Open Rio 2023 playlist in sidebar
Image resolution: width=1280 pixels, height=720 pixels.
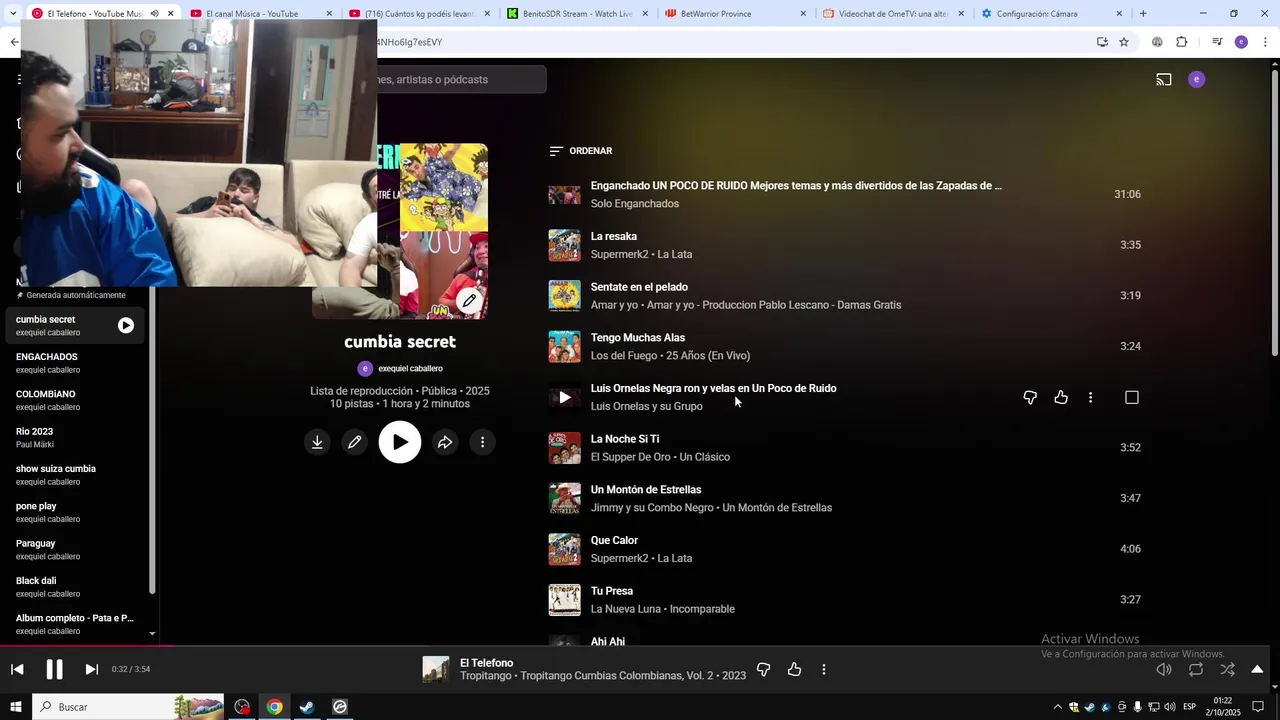(x=74, y=437)
